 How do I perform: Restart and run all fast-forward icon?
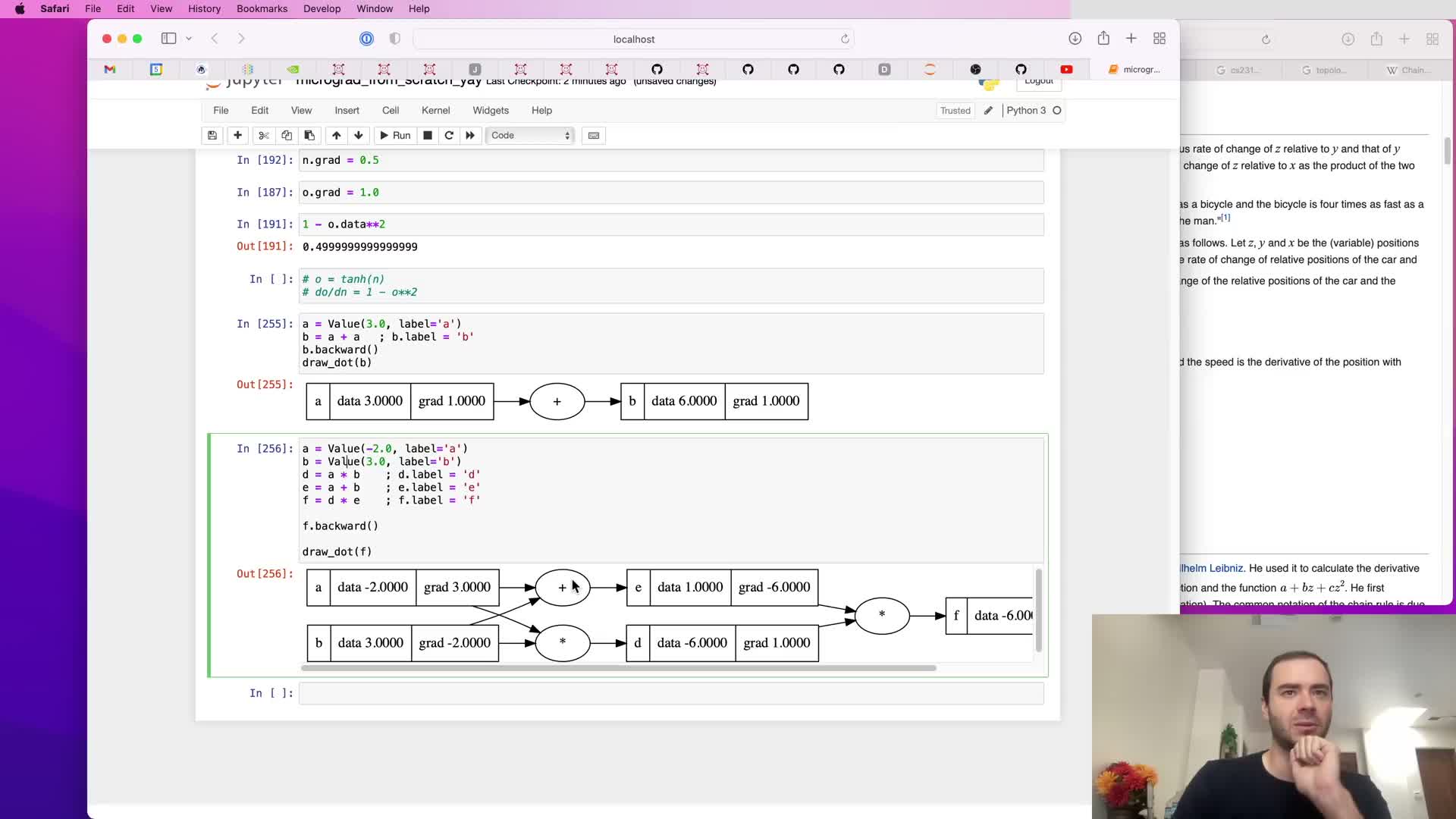coord(470,135)
